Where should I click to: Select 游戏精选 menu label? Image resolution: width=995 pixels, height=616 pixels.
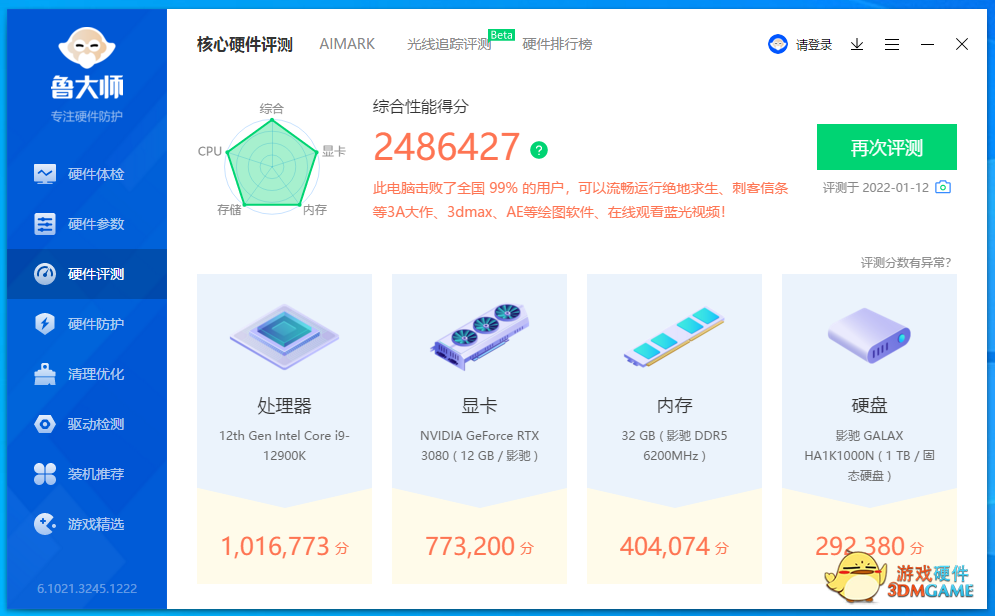96,524
